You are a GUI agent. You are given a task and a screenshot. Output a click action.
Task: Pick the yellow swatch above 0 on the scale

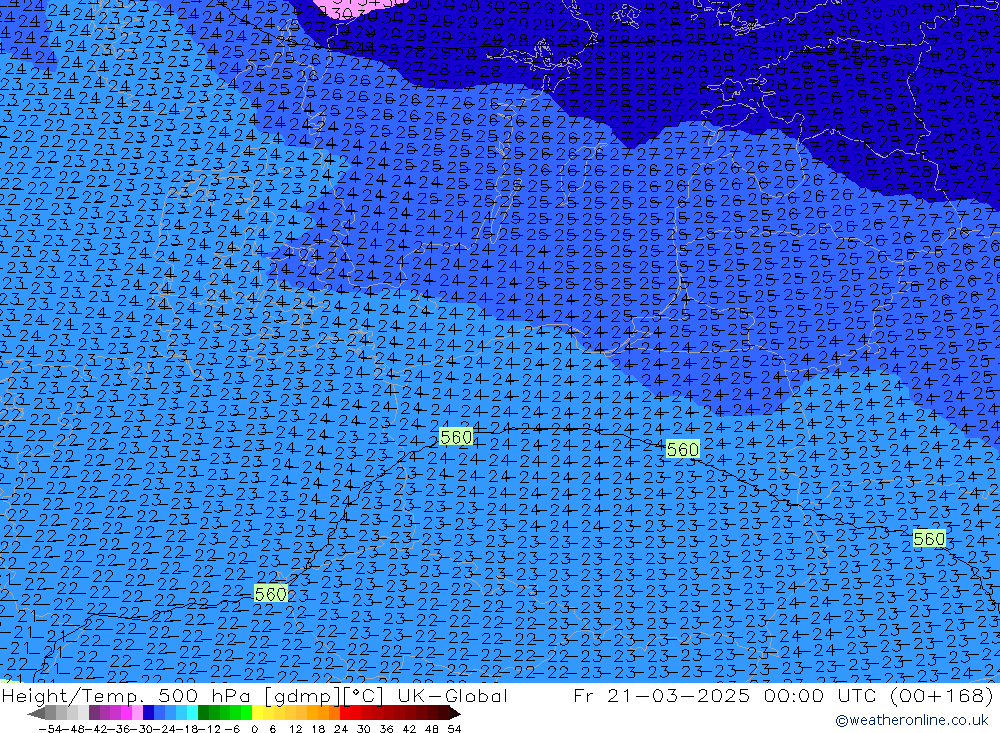[258, 713]
